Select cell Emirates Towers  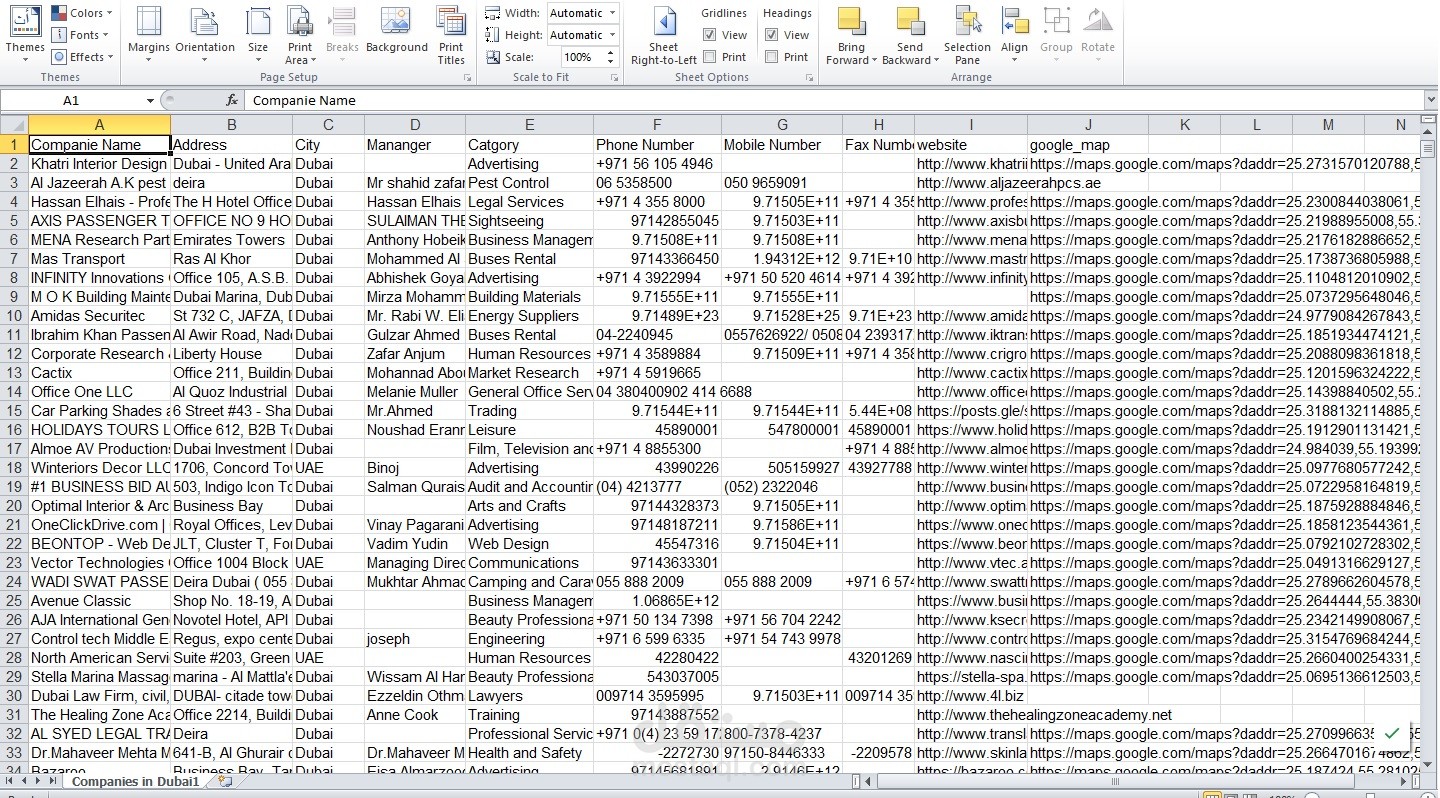[232, 240]
